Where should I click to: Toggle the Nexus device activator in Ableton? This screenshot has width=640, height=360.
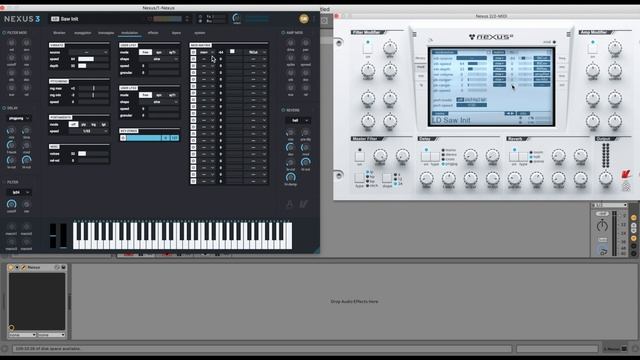[x=11, y=267]
